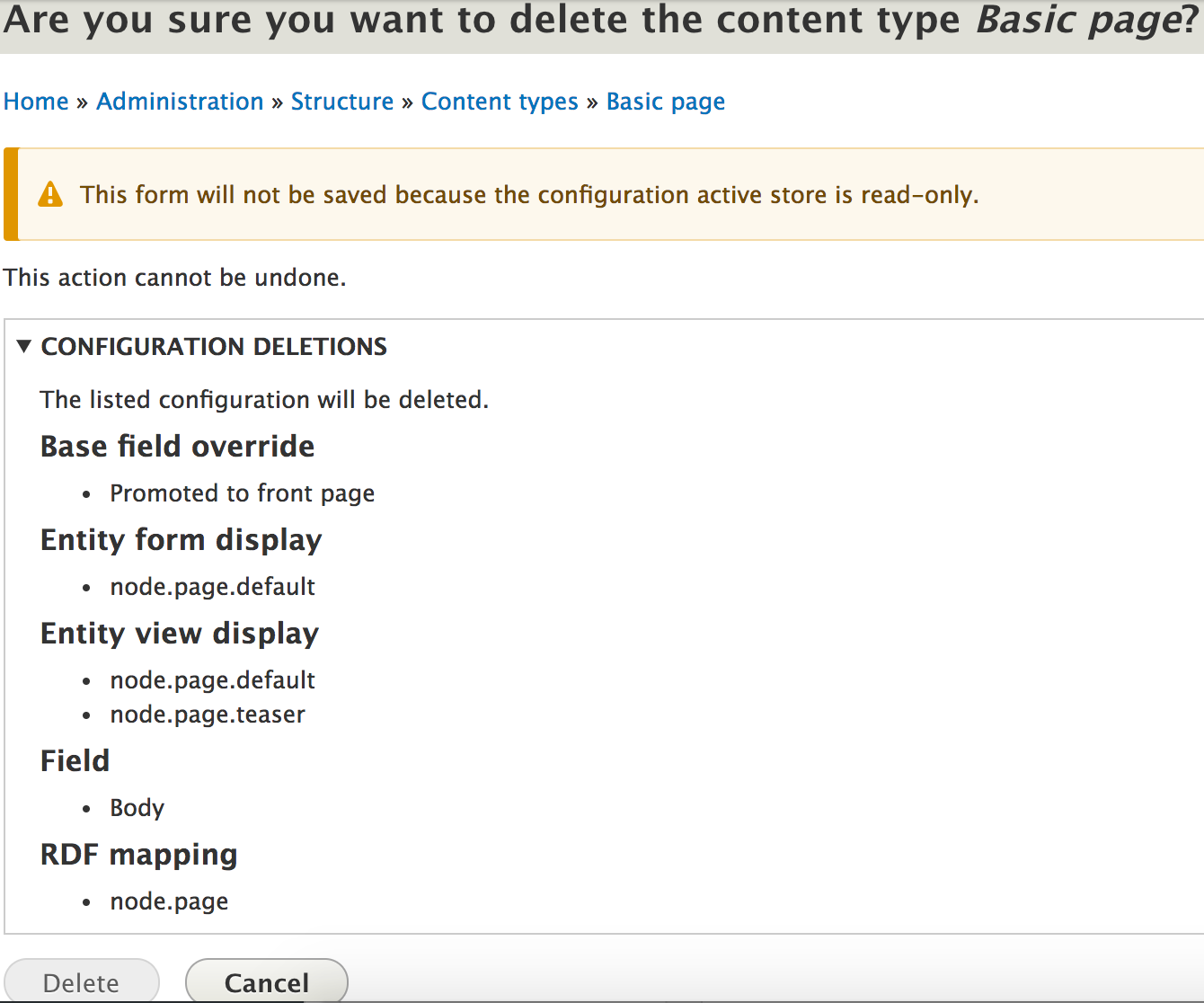Click the 'This action cannot be undone' text
This screenshot has height=1003, width=1204.
tap(174, 278)
